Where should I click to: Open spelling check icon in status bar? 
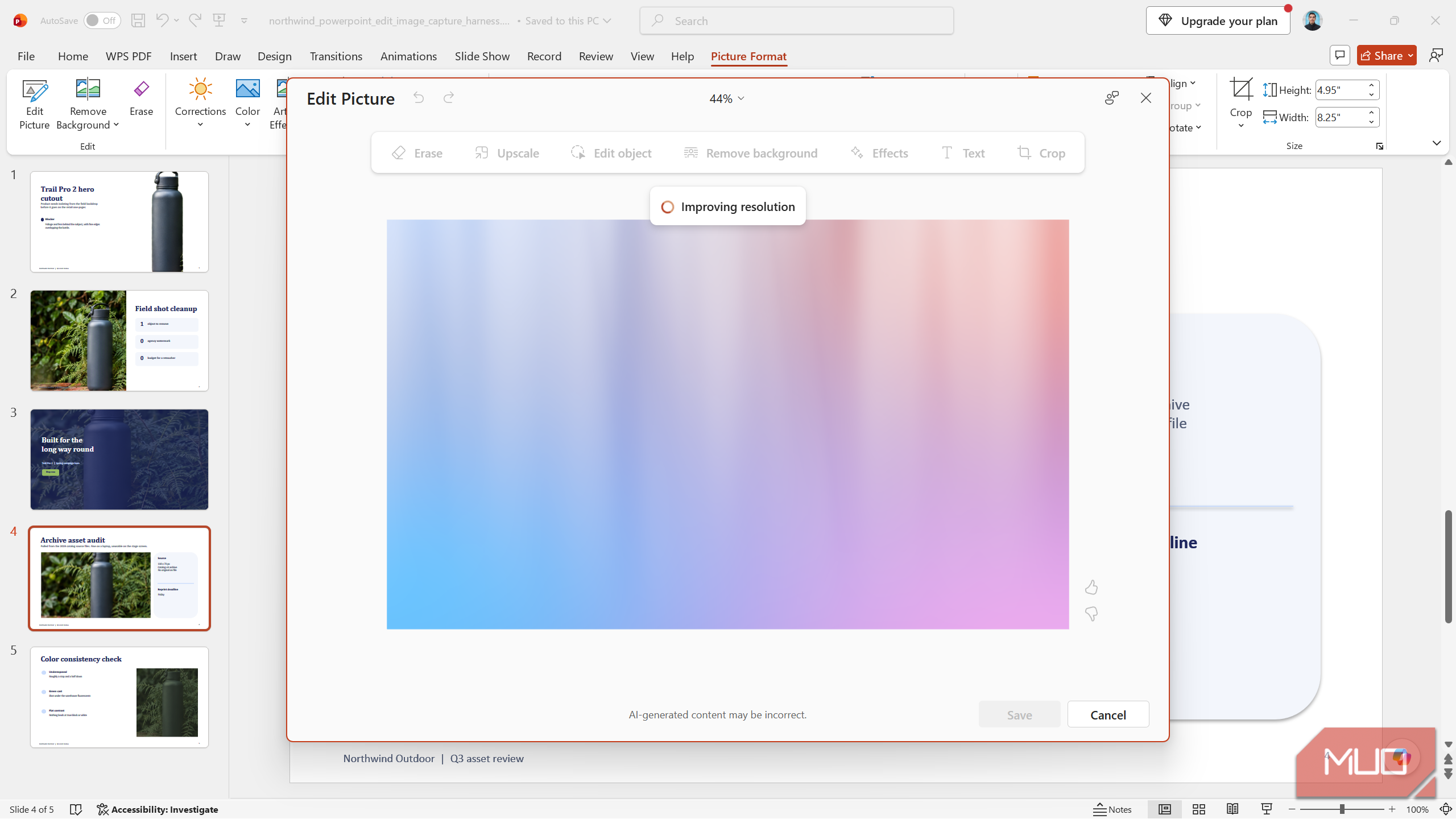[x=76, y=809]
